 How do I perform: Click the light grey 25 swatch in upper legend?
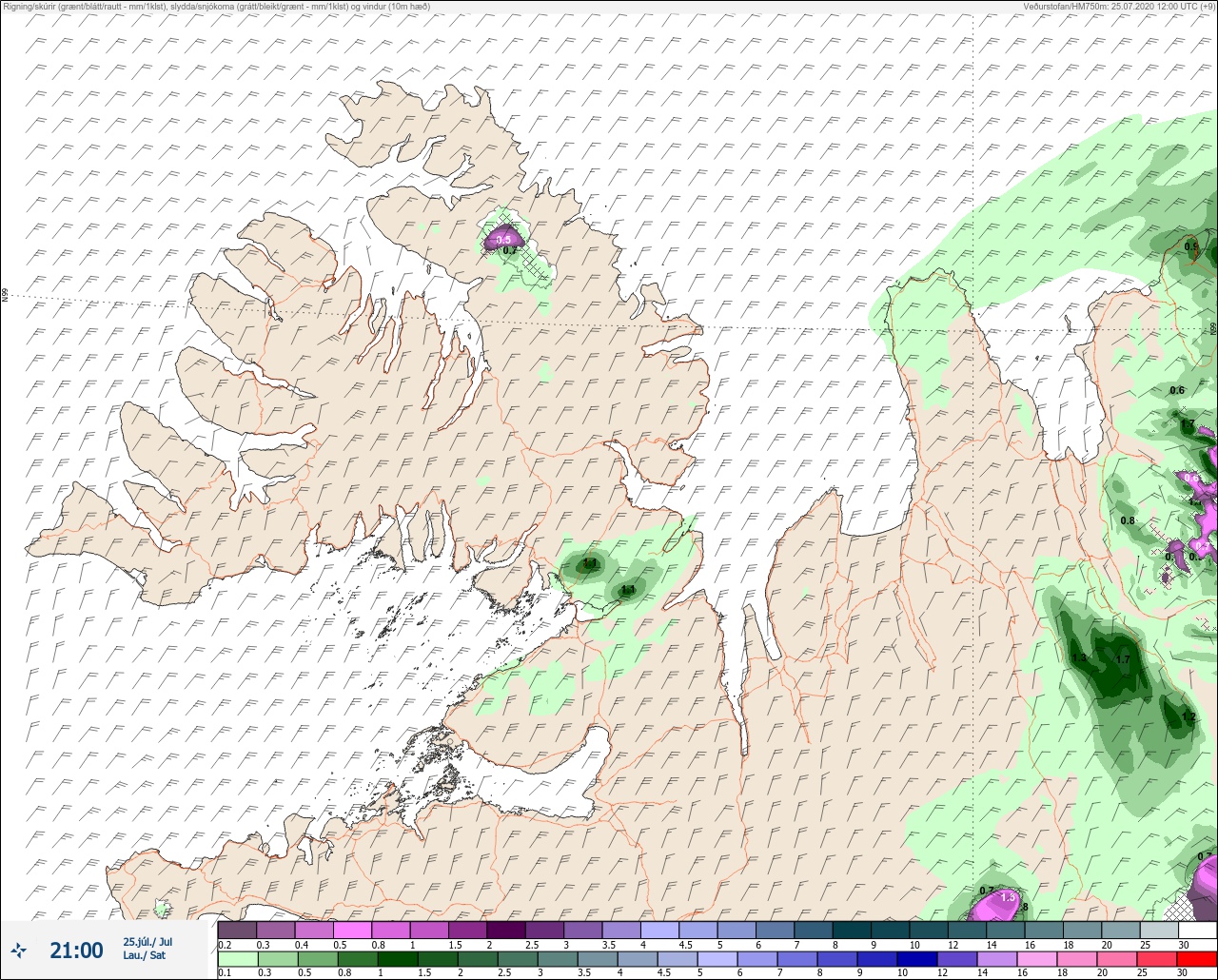[1158, 930]
